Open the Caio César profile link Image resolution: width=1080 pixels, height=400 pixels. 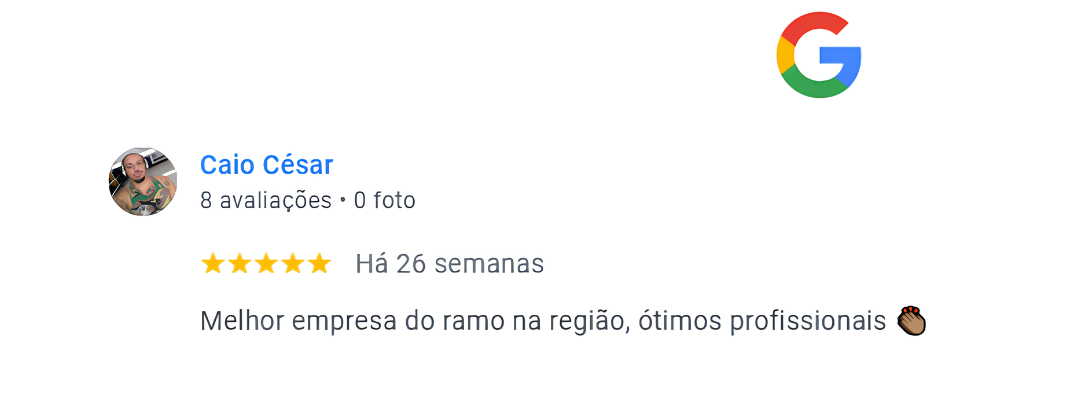(266, 165)
